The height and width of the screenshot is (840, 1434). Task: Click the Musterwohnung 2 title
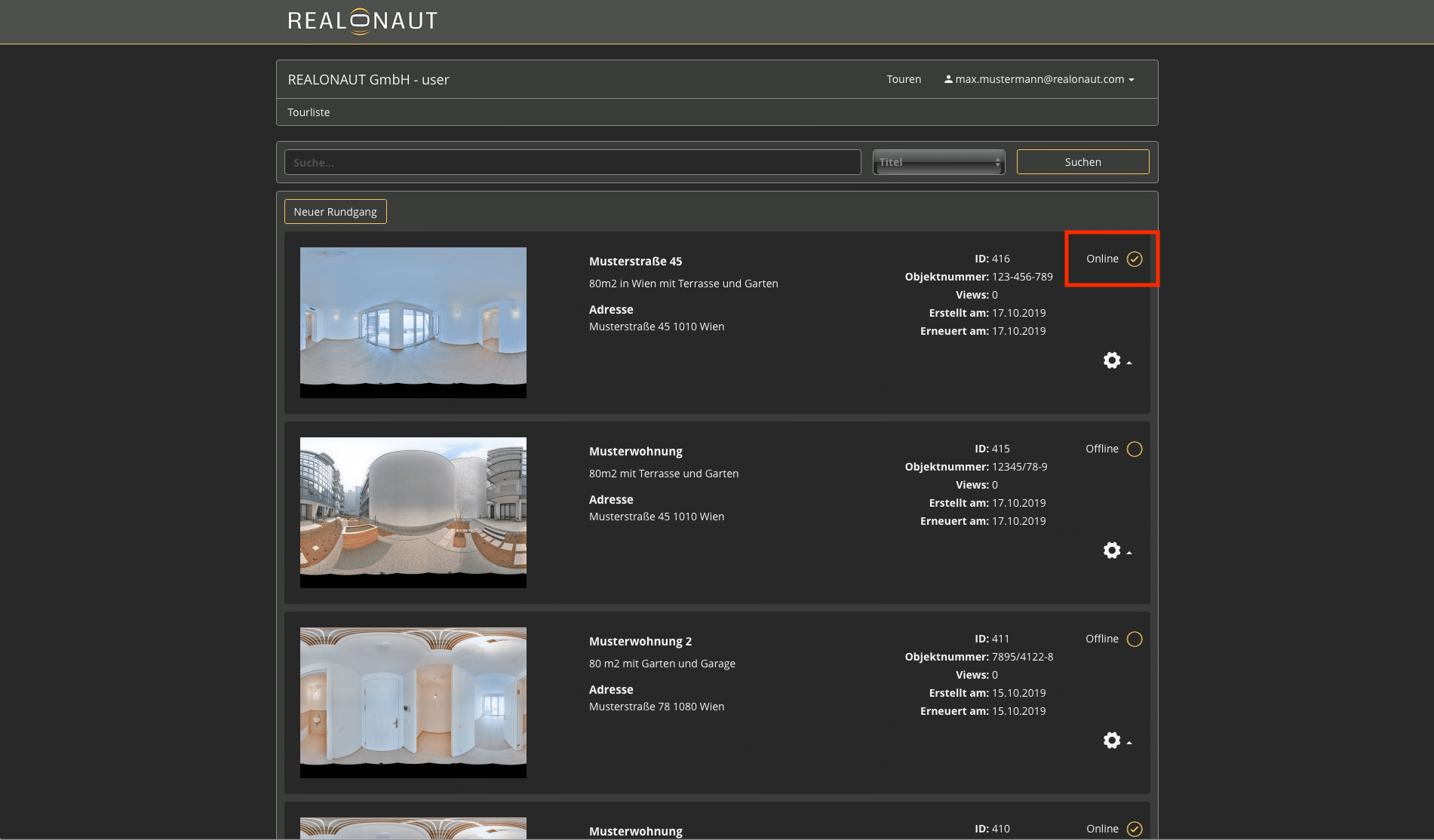640,642
